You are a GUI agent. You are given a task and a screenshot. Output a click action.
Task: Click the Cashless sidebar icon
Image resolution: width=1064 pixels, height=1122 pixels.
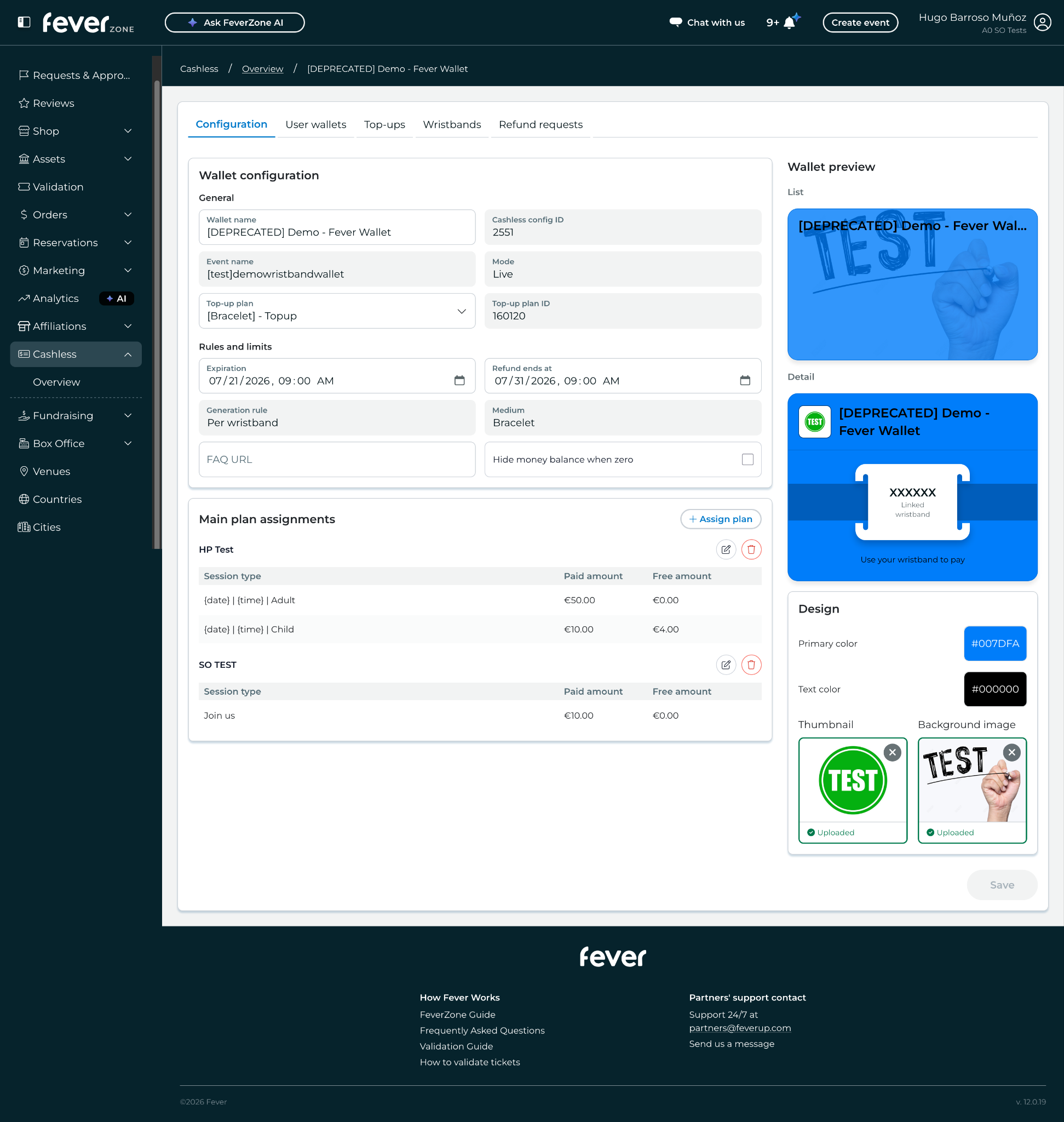24,354
